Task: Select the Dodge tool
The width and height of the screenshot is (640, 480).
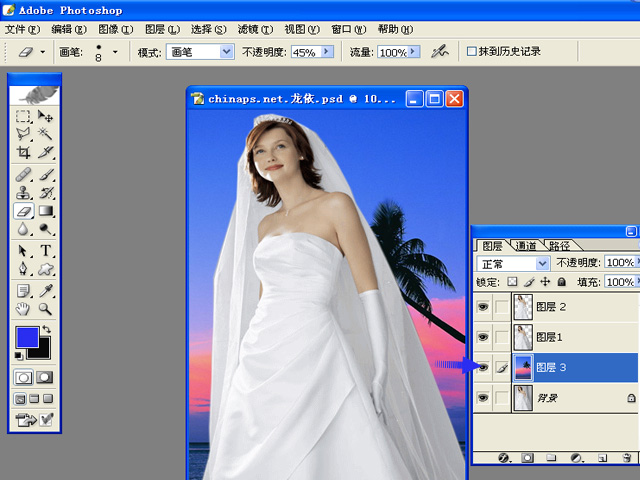Action: (x=45, y=229)
